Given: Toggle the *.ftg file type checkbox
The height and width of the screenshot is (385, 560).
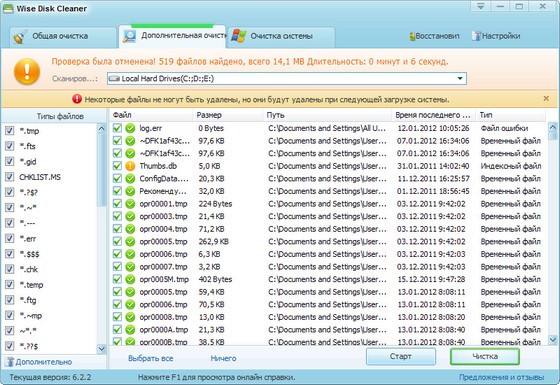Looking at the screenshot, I should point(10,300).
